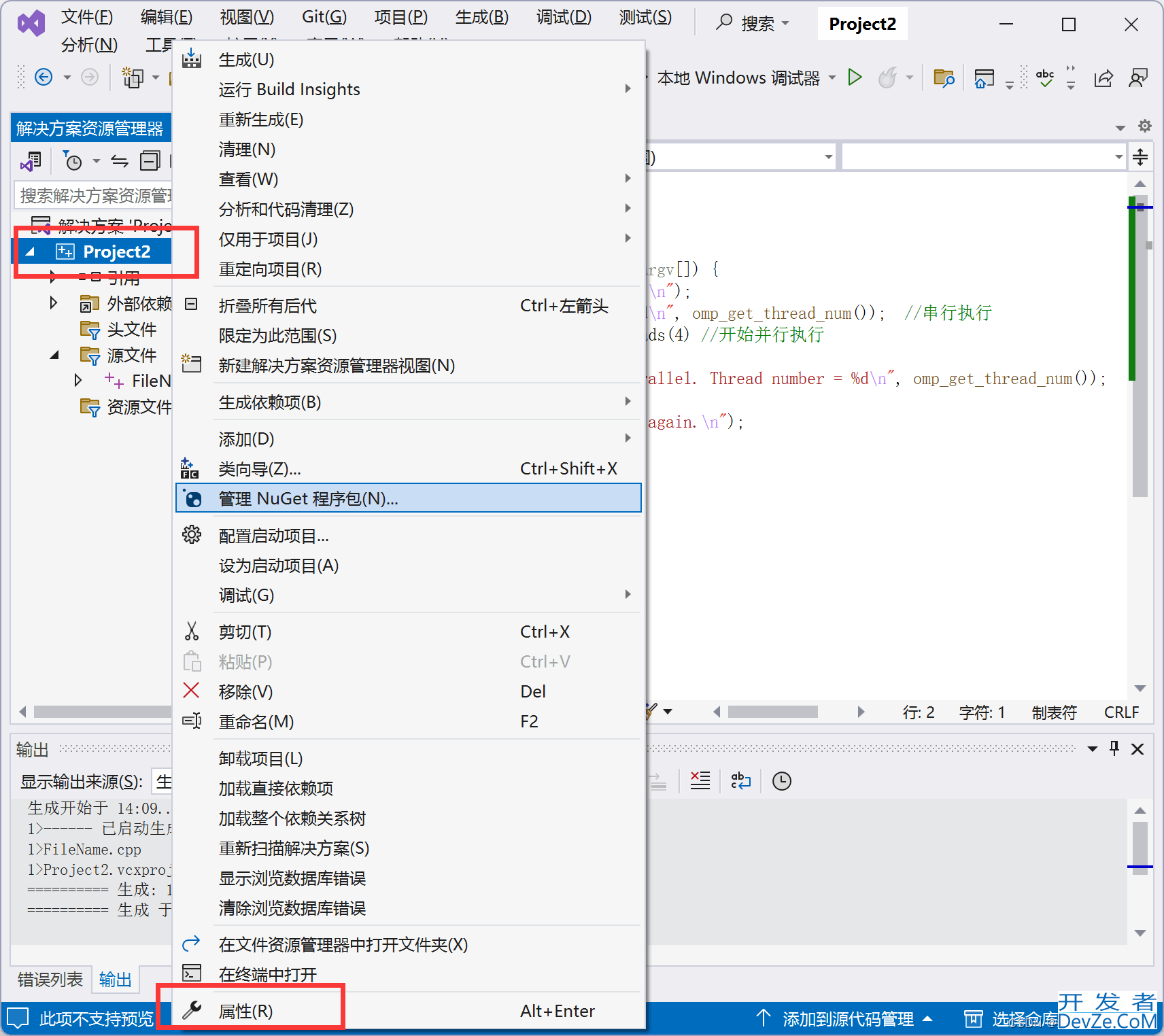The image size is (1164, 1036).
Task: Click the red X icon for 移除(V)
Action: click(x=192, y=691)
